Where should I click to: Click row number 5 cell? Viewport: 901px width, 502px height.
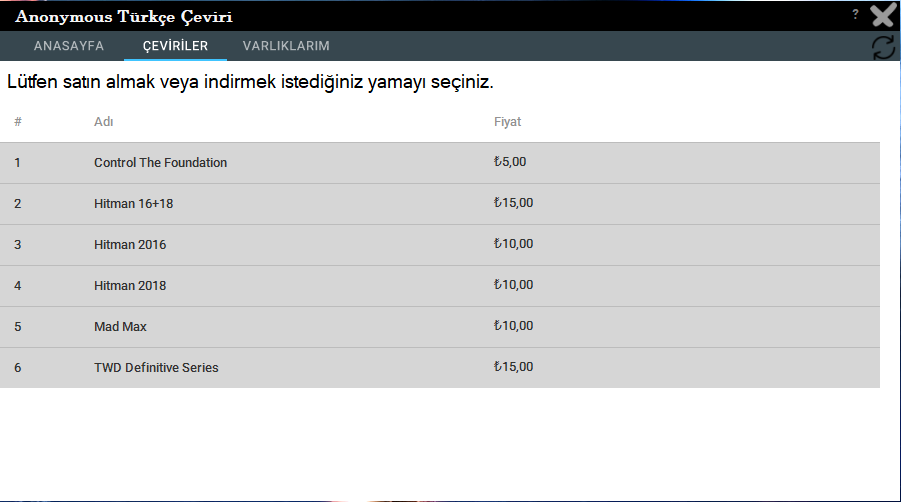(17, 327)
